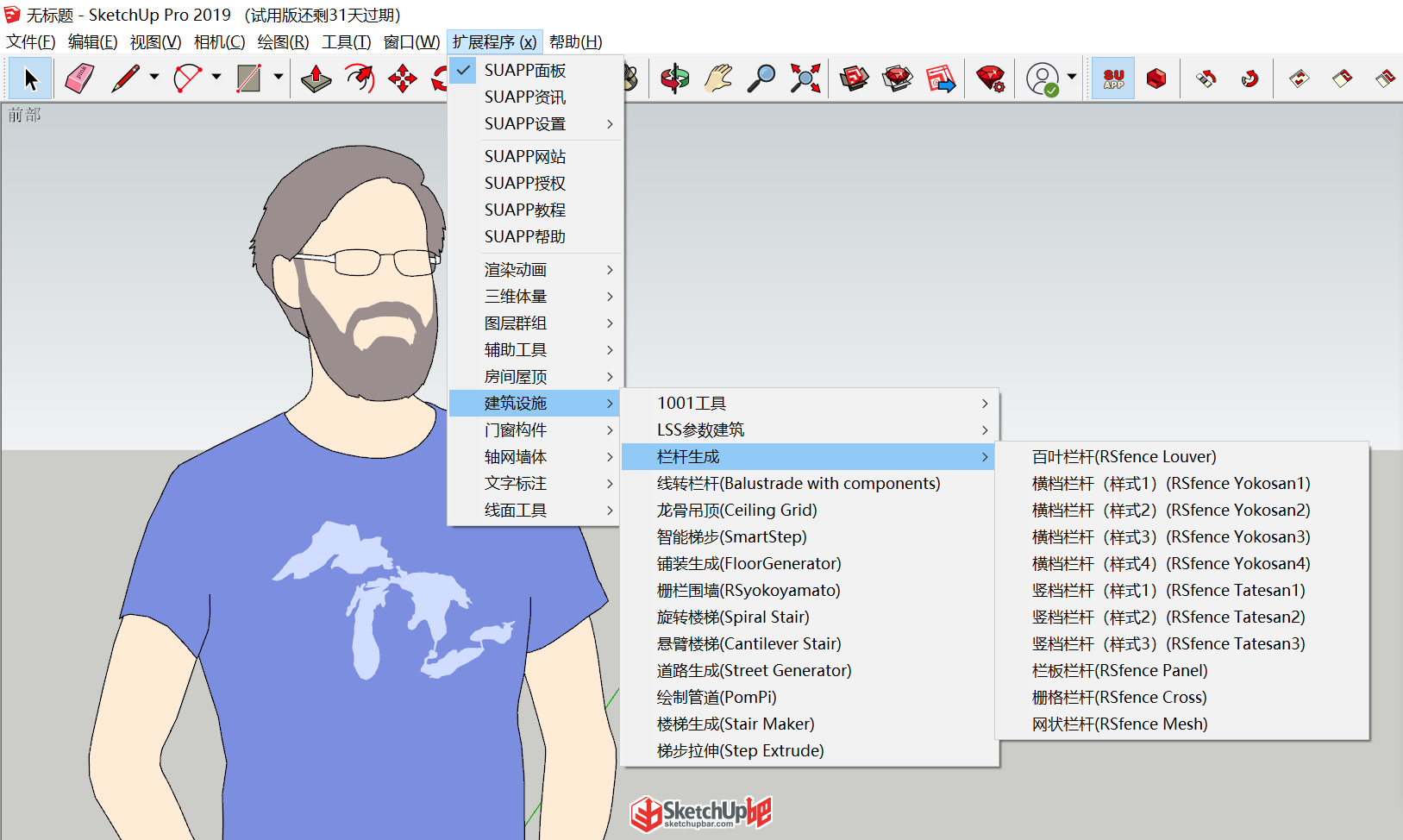Select the Pencil line tool
The width and height of the screenshot is (1403, 840).
coord(126,78)
